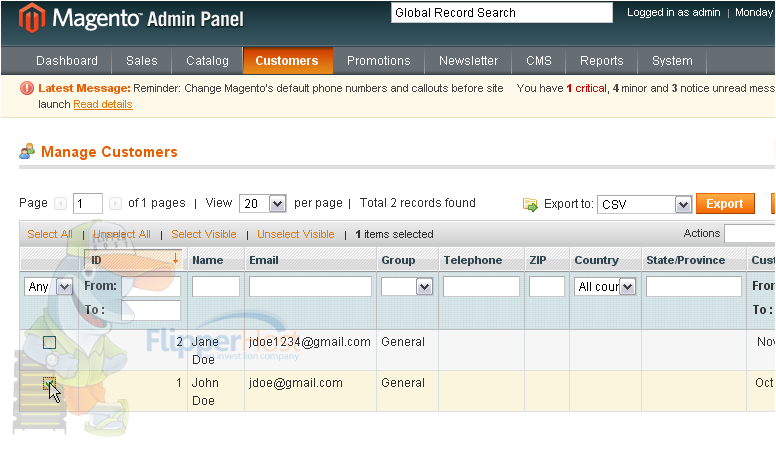
Task: Click the Unselect Visible link
Action: point(296,234)
